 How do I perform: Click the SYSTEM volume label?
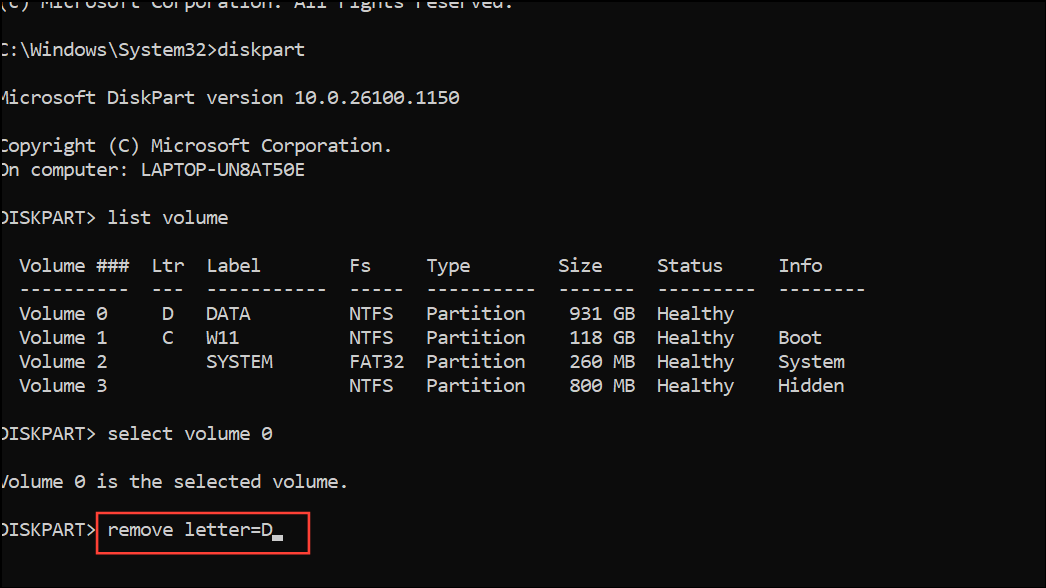(239, 362)
